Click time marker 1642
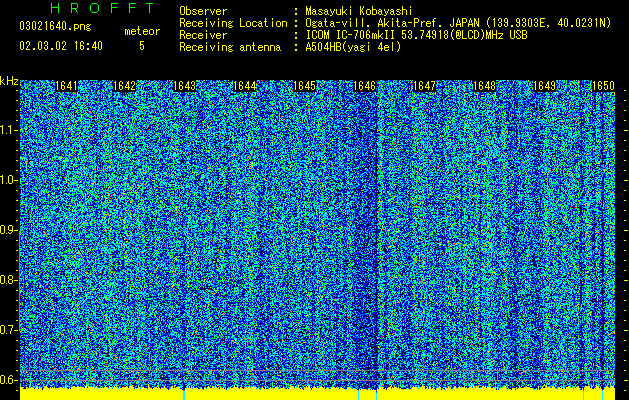The height and width of the screenshot is (400, 629). click(125, 86)
